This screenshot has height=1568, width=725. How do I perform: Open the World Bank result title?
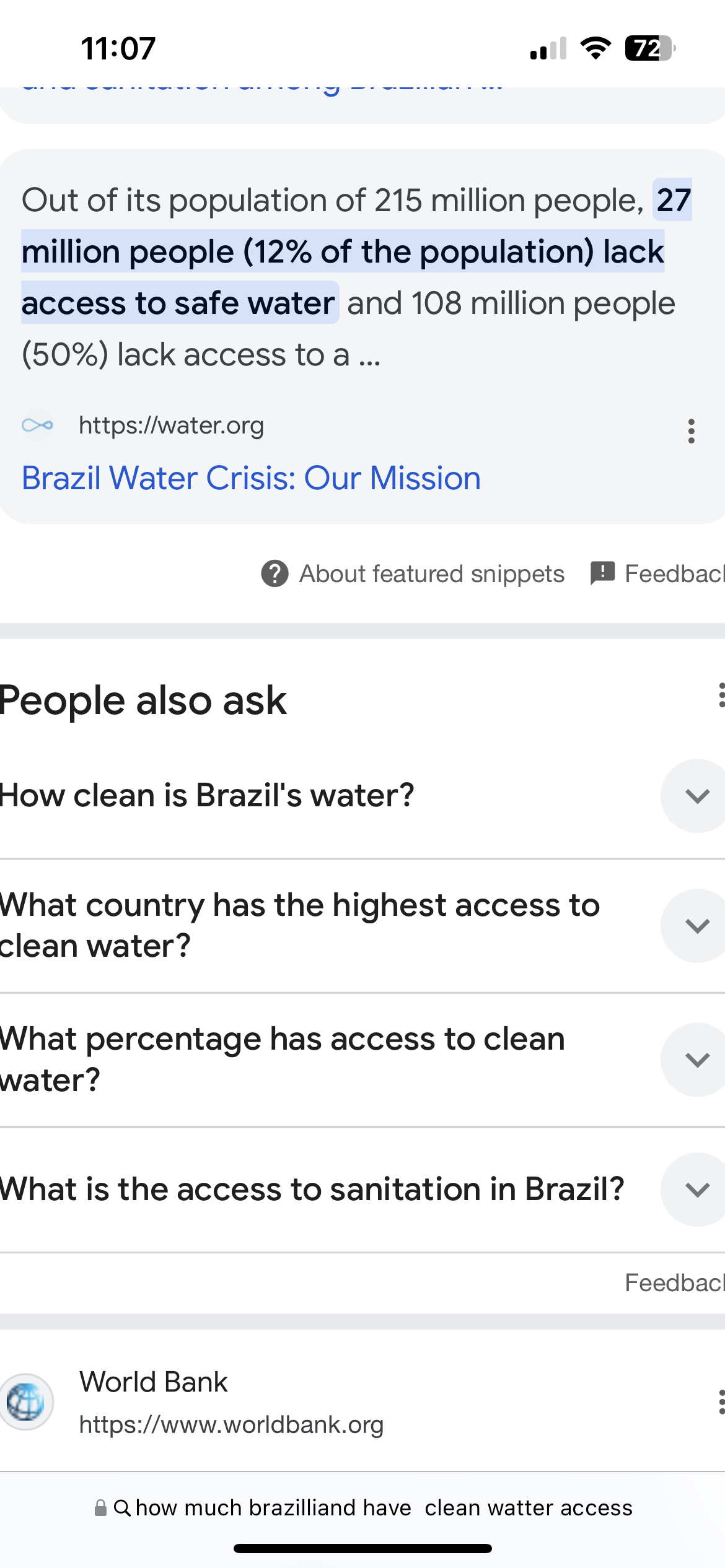pyautogui.click(x=154, y=1382)
